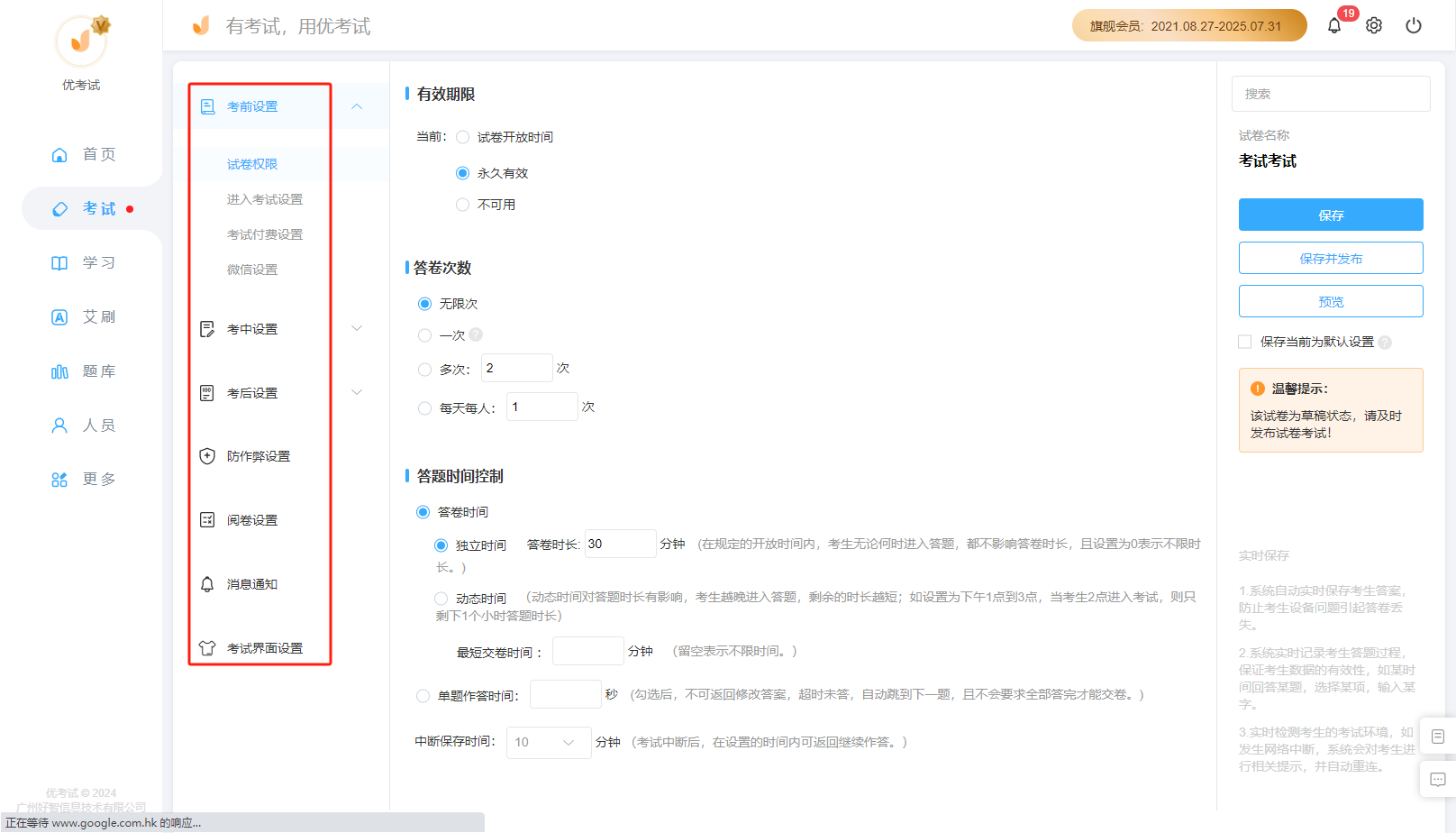Click the 单题作答时间 seconds field

coord(566,694)
